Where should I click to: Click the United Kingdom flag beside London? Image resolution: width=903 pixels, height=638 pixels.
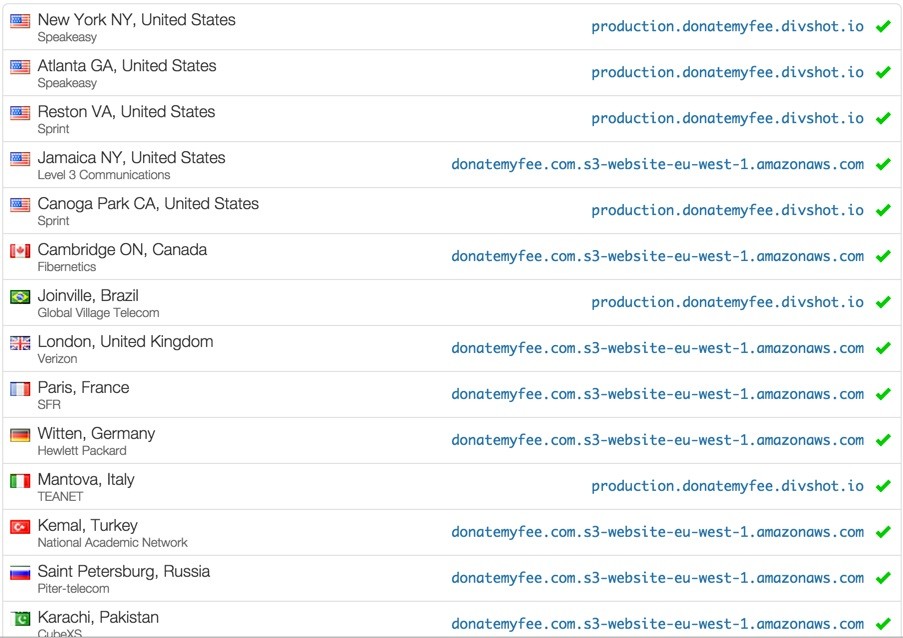click(20, 343)
